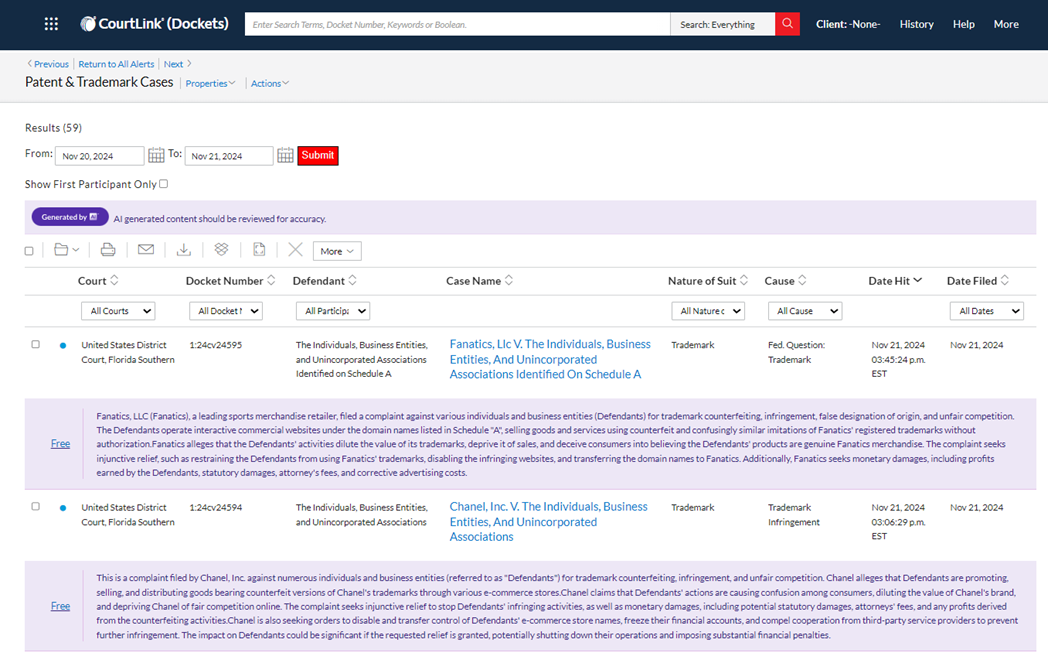Open the Help menu
The height and width of the screenshot is (663, 1048).
(963, 24)
